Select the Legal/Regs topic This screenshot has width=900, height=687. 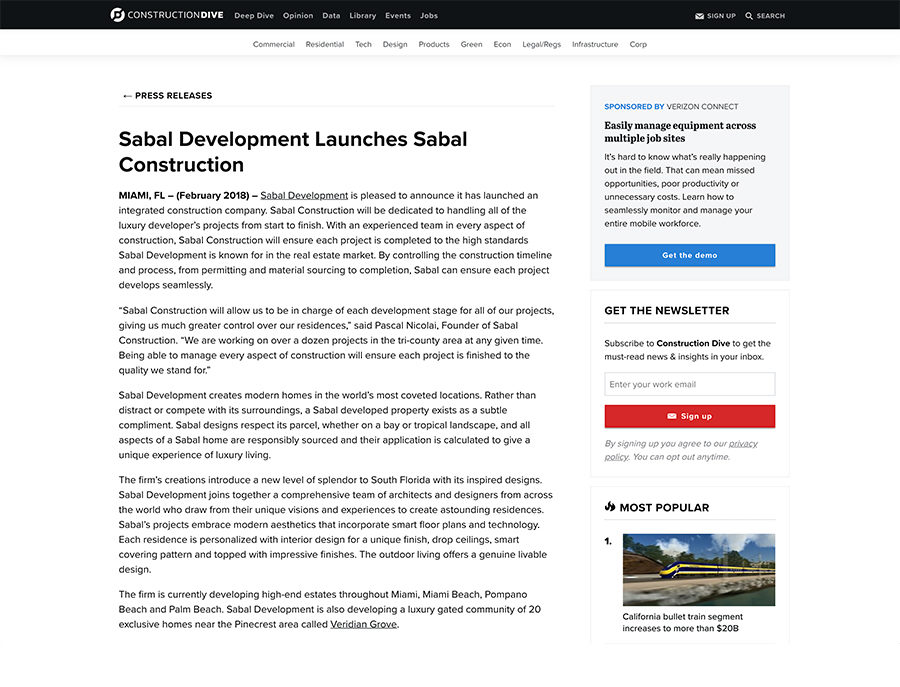[541, 44]
